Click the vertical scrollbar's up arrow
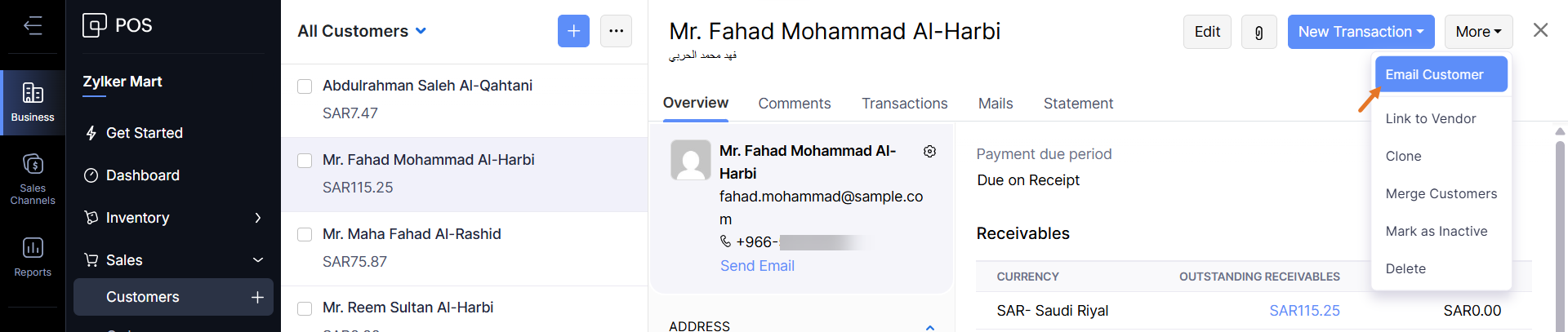The image size is (1568, 332). [1560, 131]
